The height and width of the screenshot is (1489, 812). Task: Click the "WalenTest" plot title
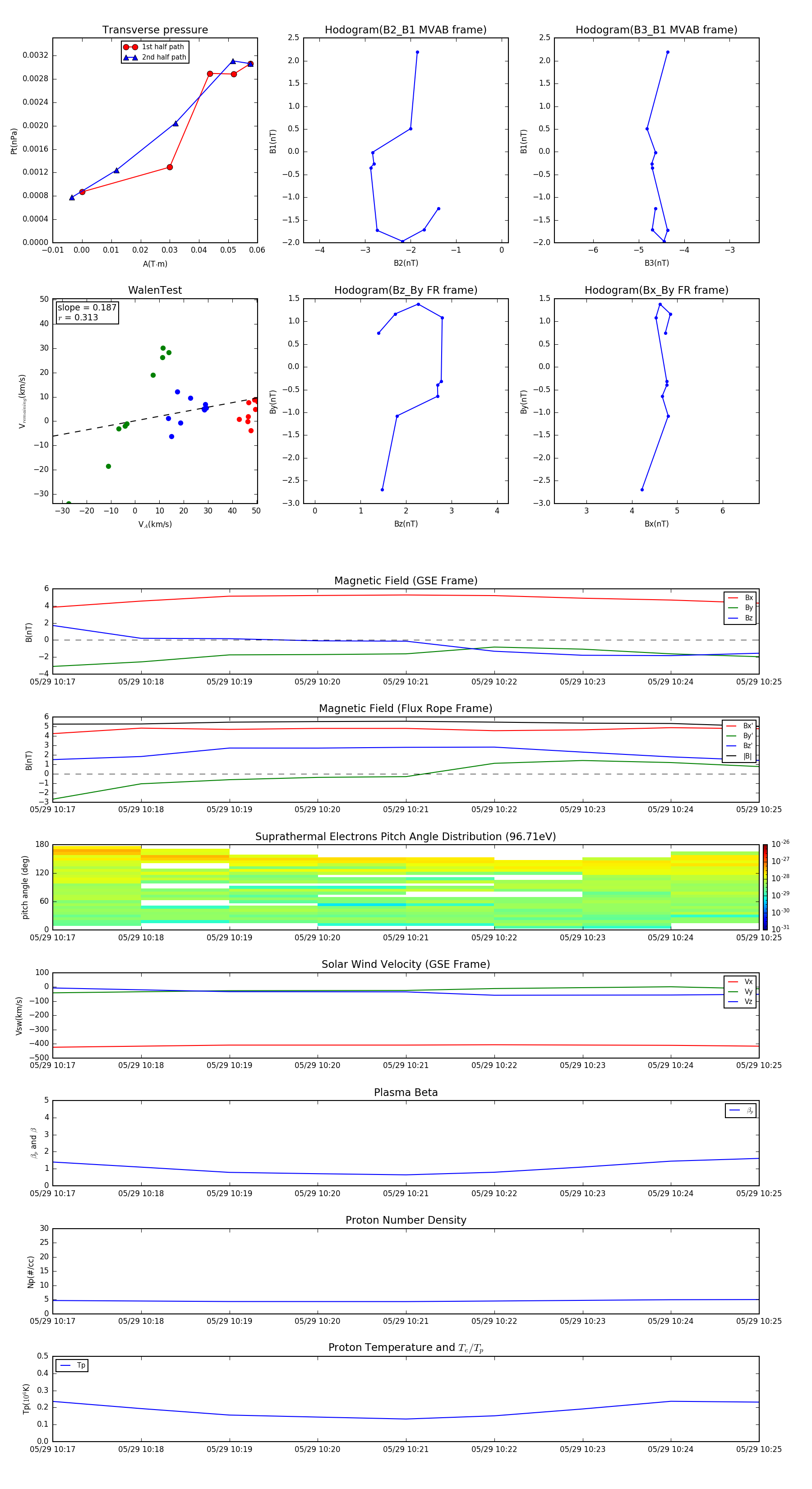point(155,290)
